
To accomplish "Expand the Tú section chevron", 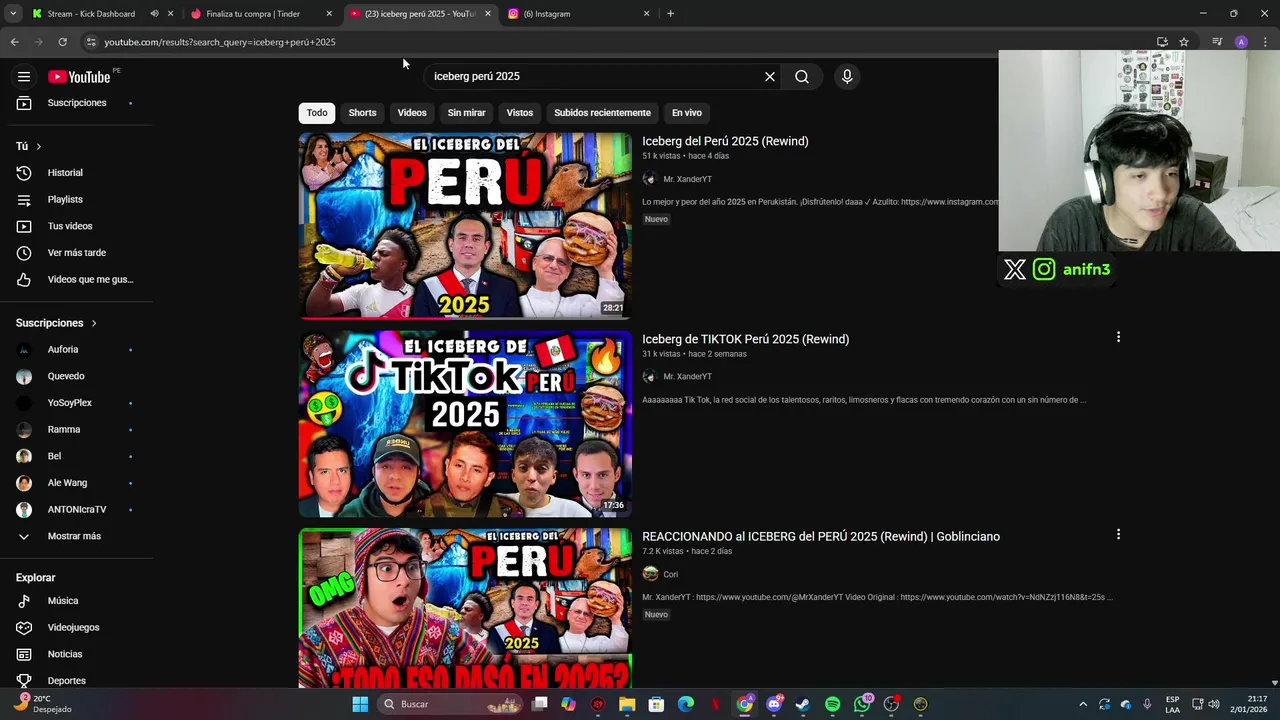I will click(x=39, y=147).
